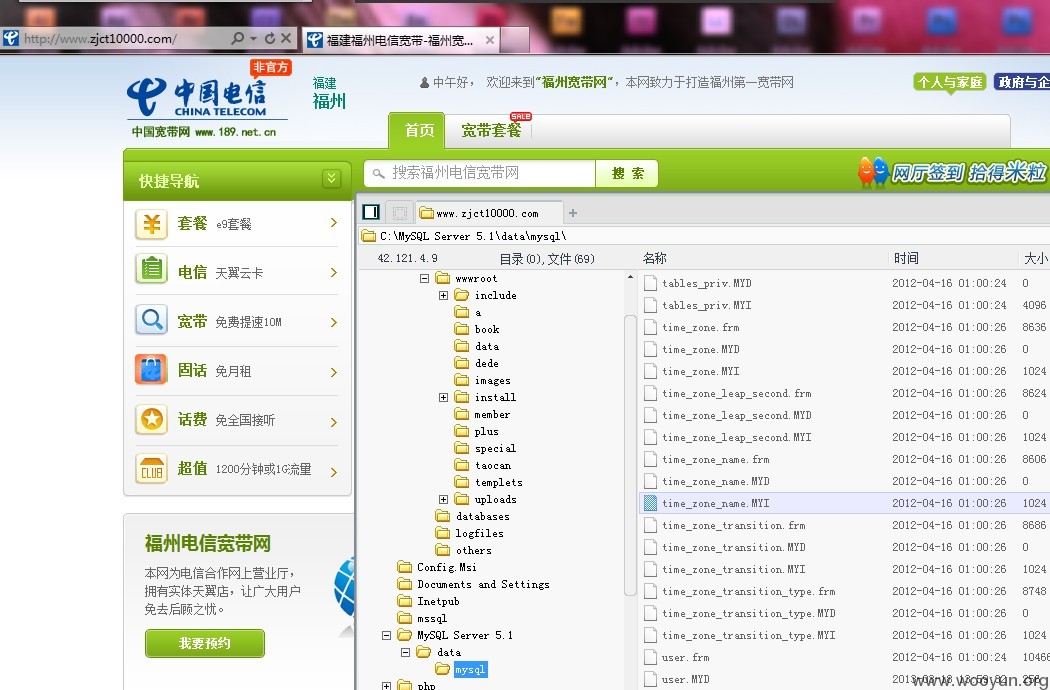The height and width of the screenshot is (690, 1050).
Task: Open the 套餐 e9套餐 arrow
Action: [x=333, y=222]
